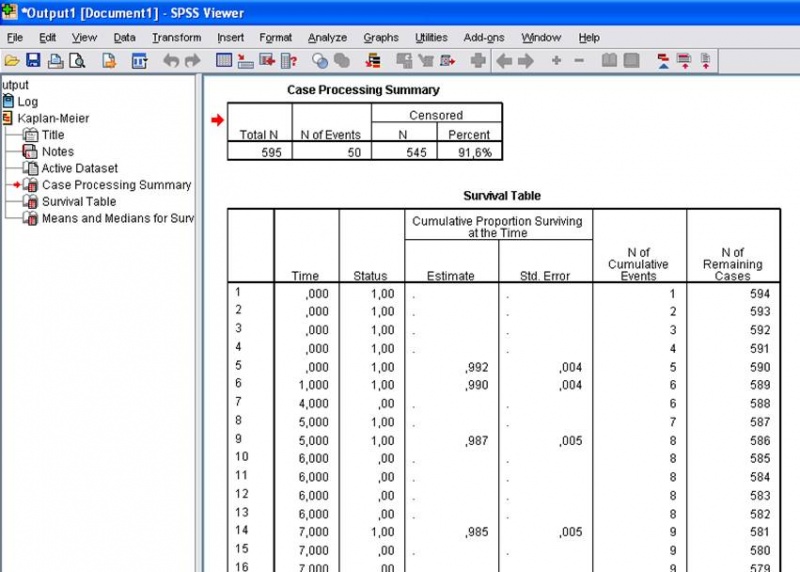
Task: Click the Show book icon in toolbar
Action: 609,61
